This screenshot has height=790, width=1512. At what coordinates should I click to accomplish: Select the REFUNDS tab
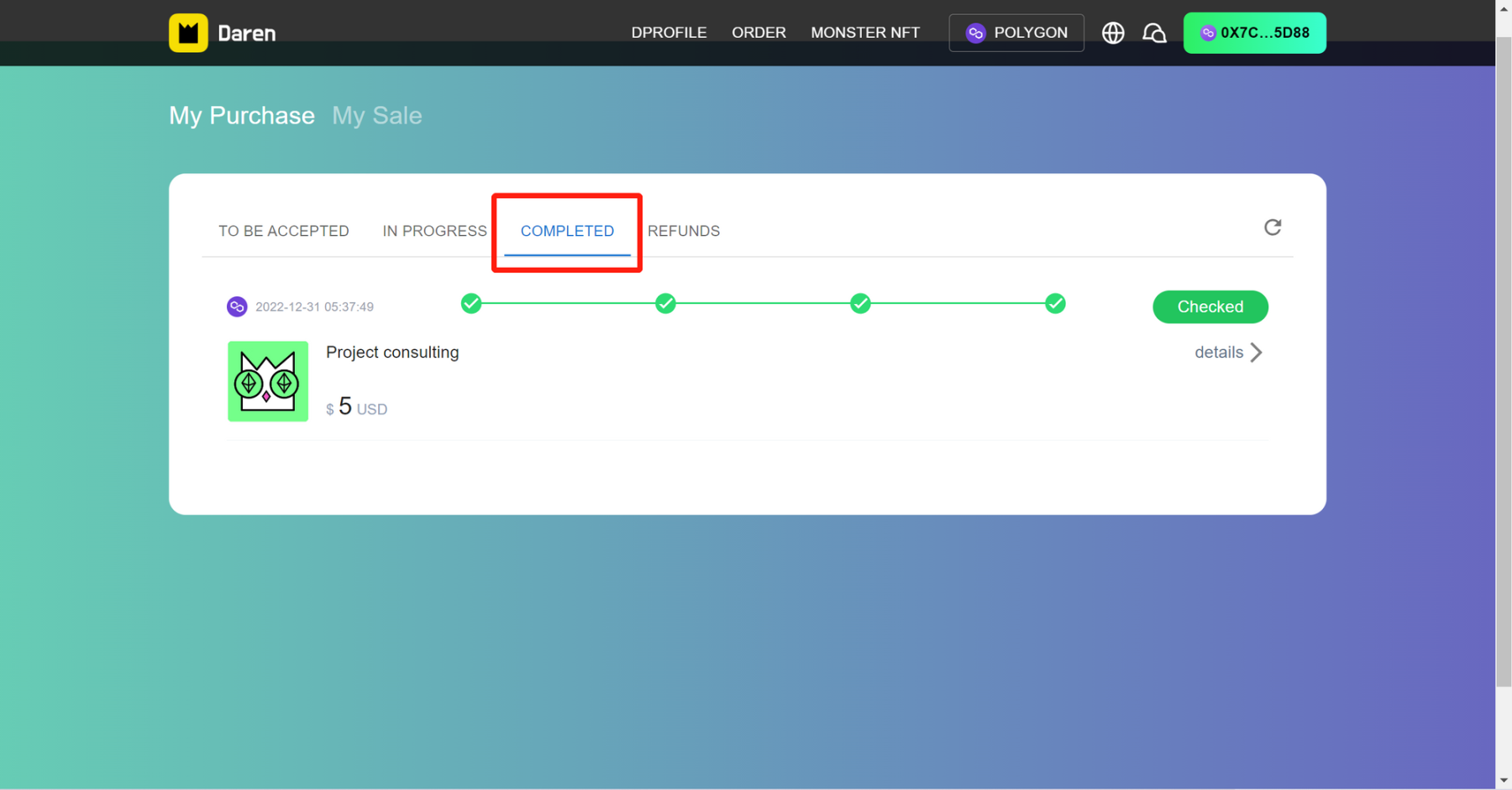pos(683,231)
